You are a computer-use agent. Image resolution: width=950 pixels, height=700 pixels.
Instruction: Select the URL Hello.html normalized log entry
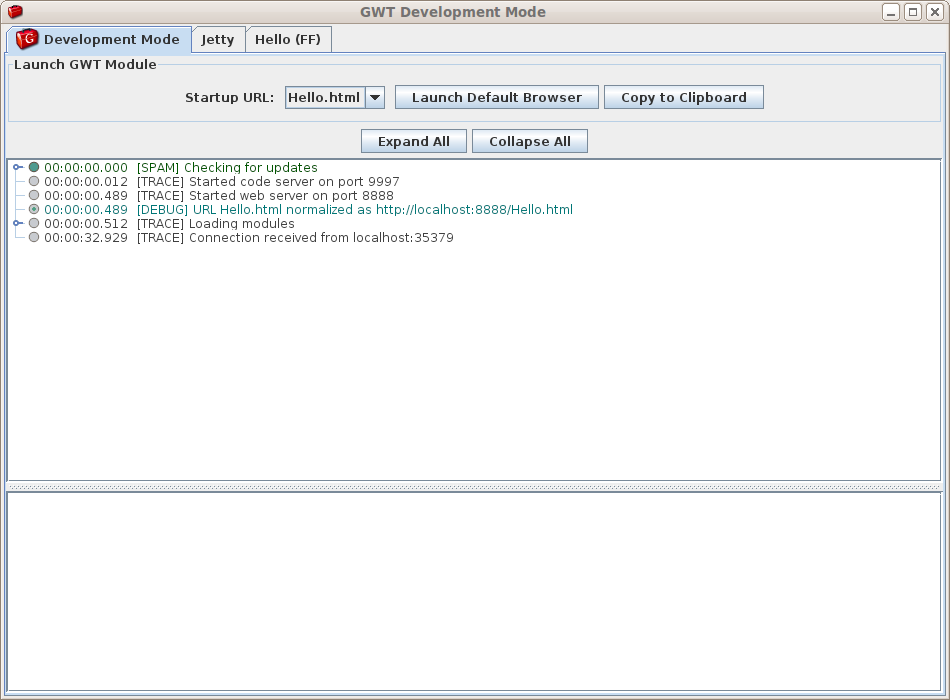click(x=308, y=209)
